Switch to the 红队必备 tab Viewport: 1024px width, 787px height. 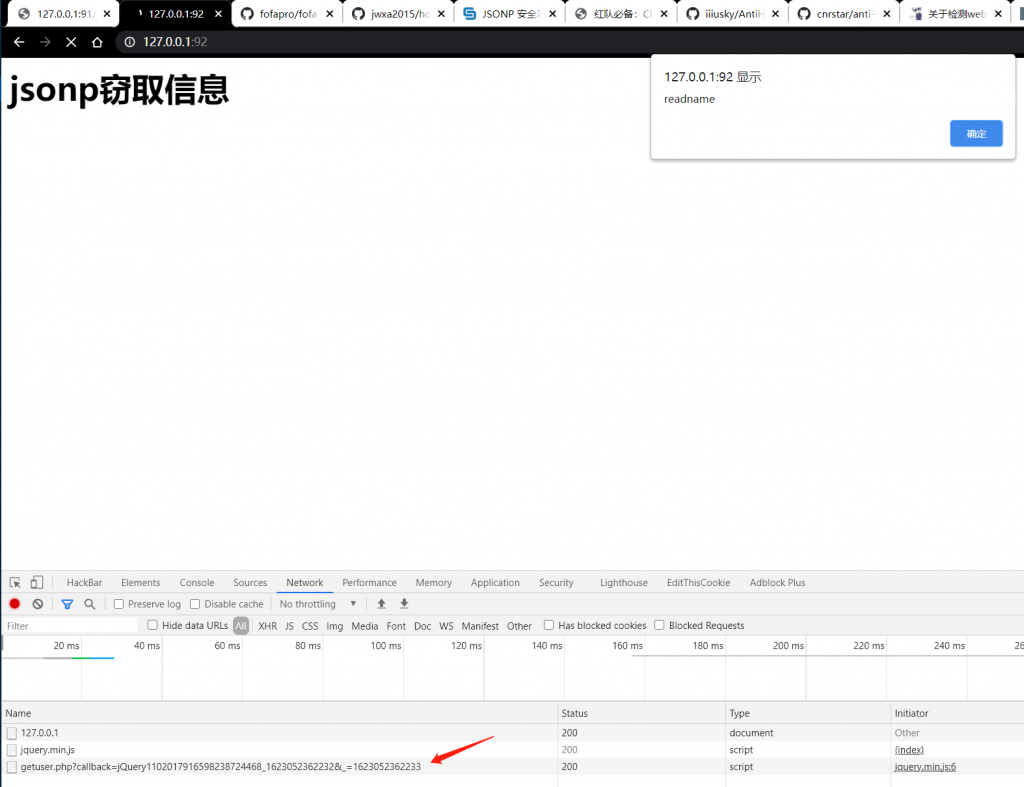620,14
